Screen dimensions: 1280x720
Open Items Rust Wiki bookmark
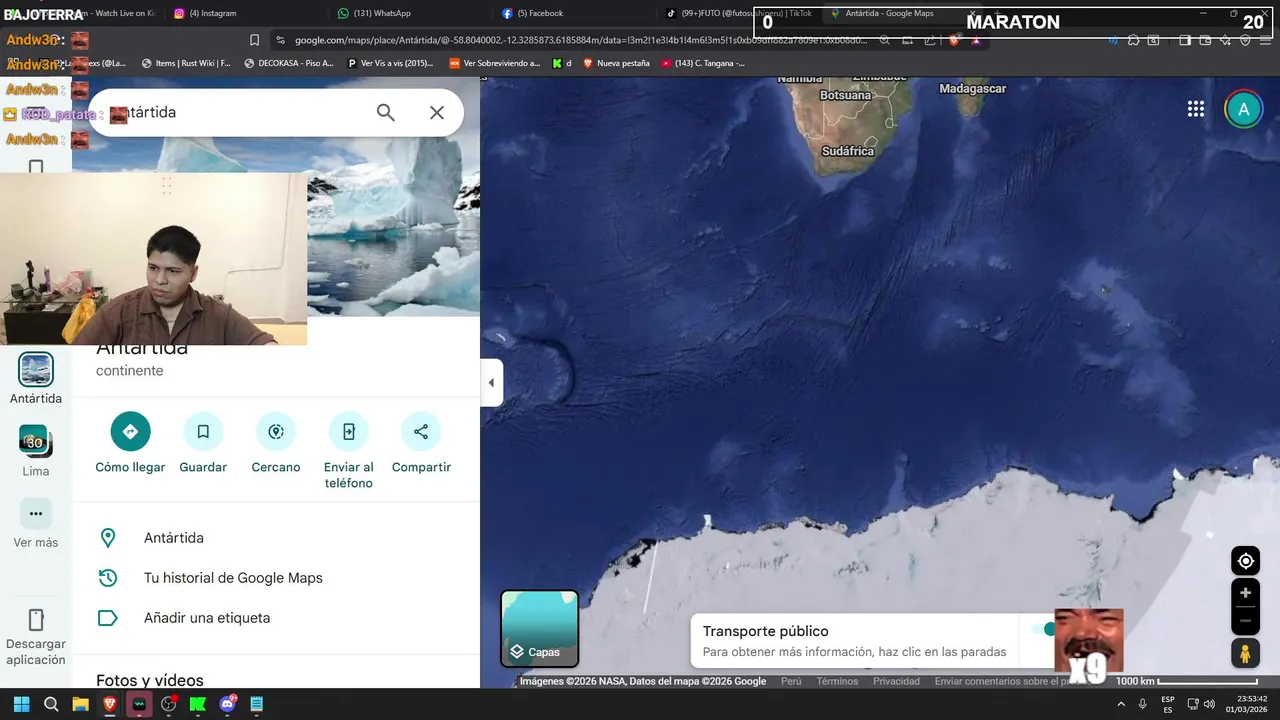point(186,63)
